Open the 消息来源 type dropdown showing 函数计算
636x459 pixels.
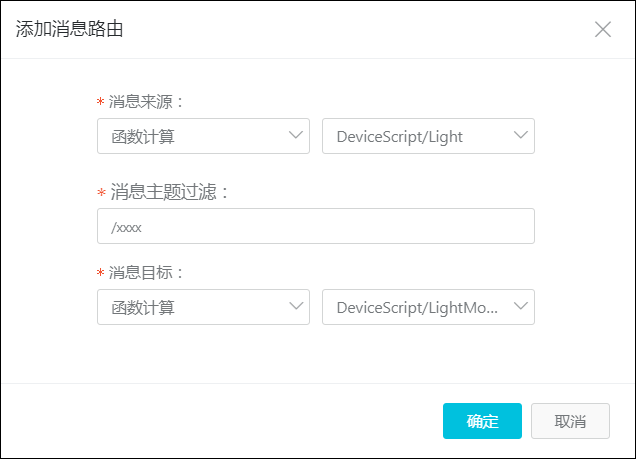coord(203,136)
